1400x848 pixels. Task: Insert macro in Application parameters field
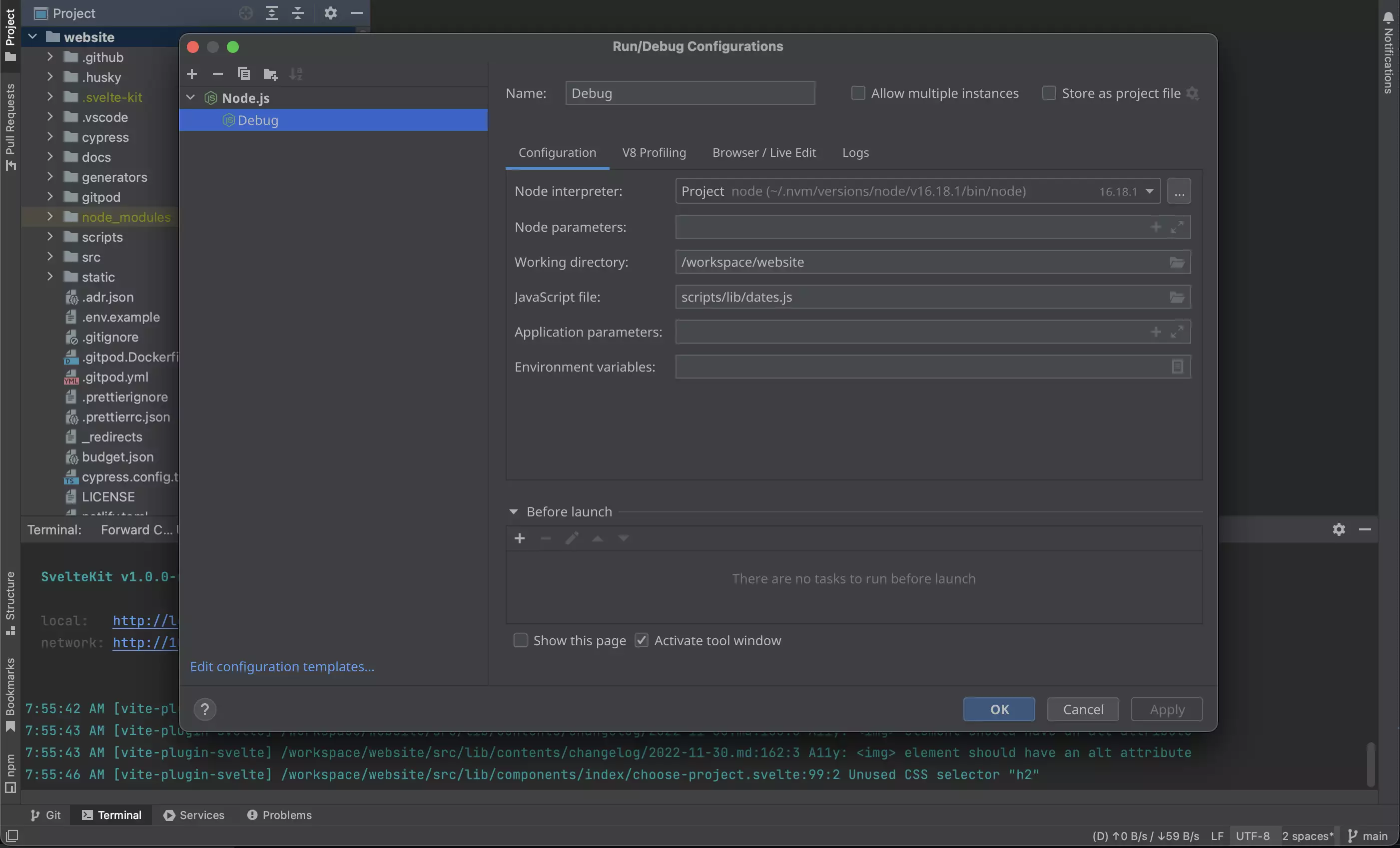[x=1156, y=332]
